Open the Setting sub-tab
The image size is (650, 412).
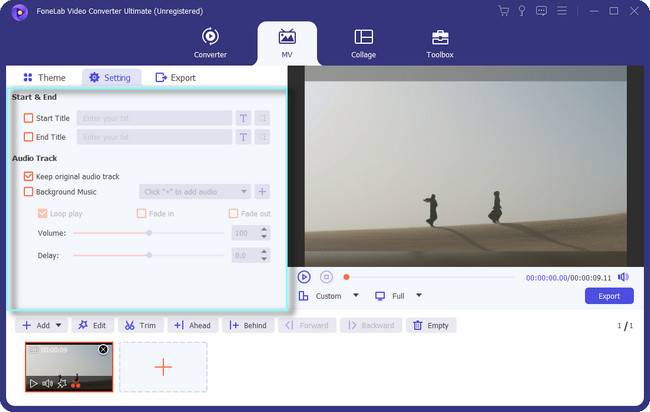click(110, 78)
